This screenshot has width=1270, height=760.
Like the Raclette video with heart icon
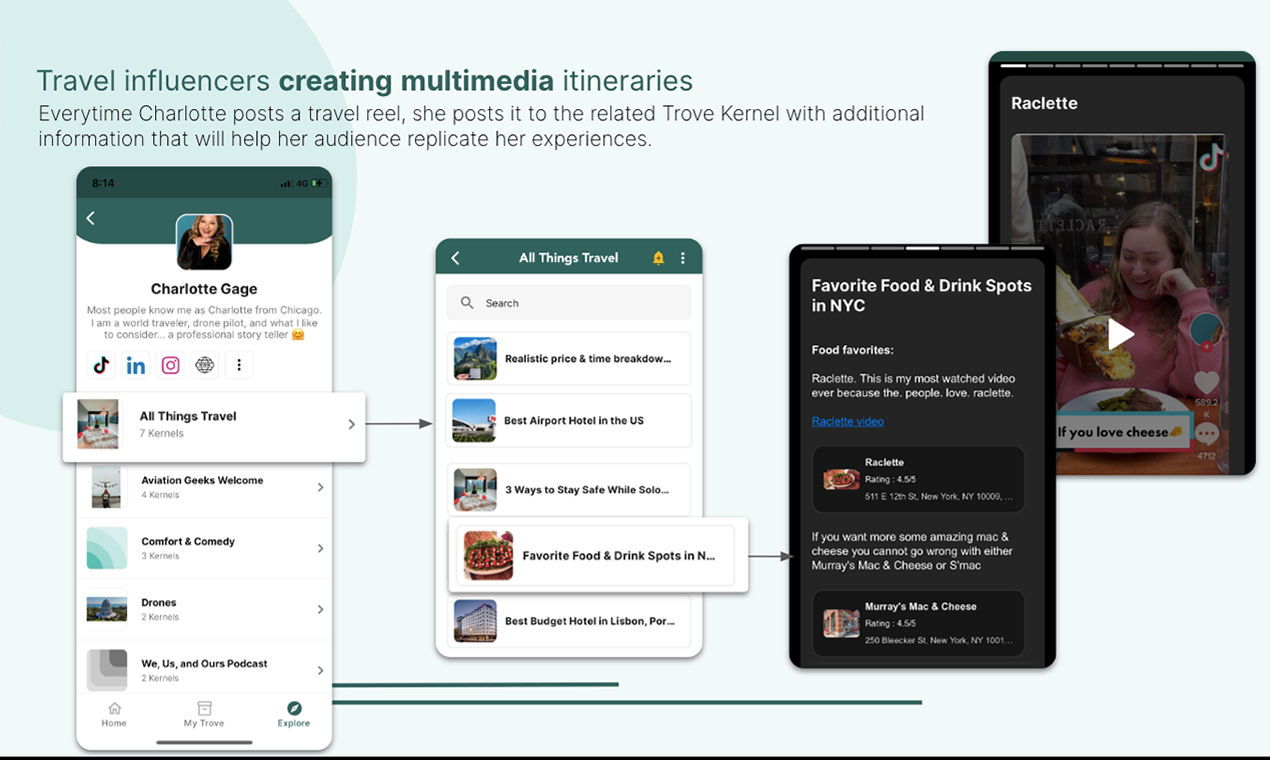1207,382
